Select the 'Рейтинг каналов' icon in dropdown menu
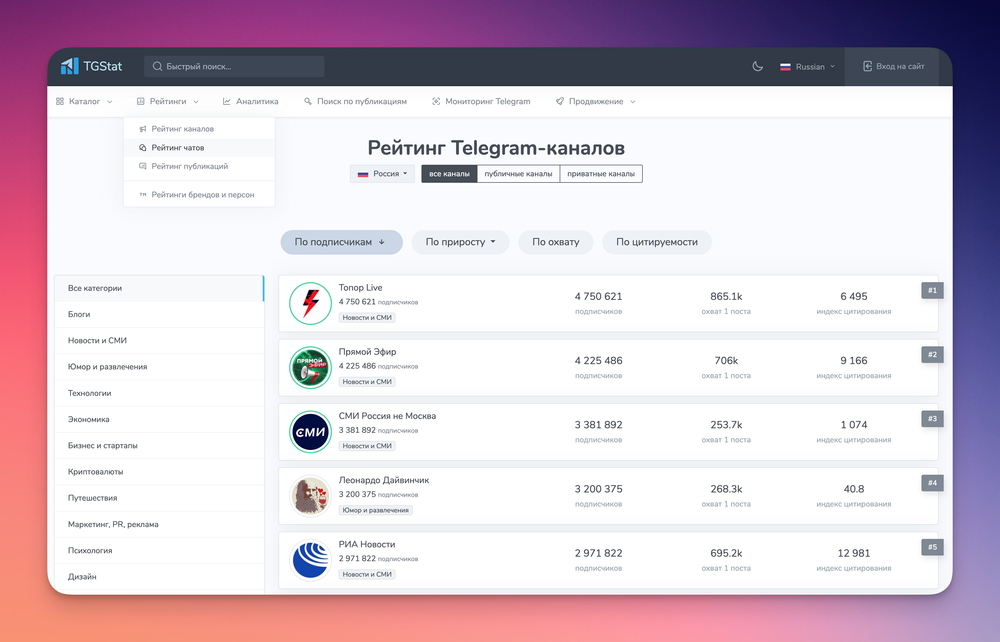The width and height of the screenshot is (1000, 642). tap(143, 128)
